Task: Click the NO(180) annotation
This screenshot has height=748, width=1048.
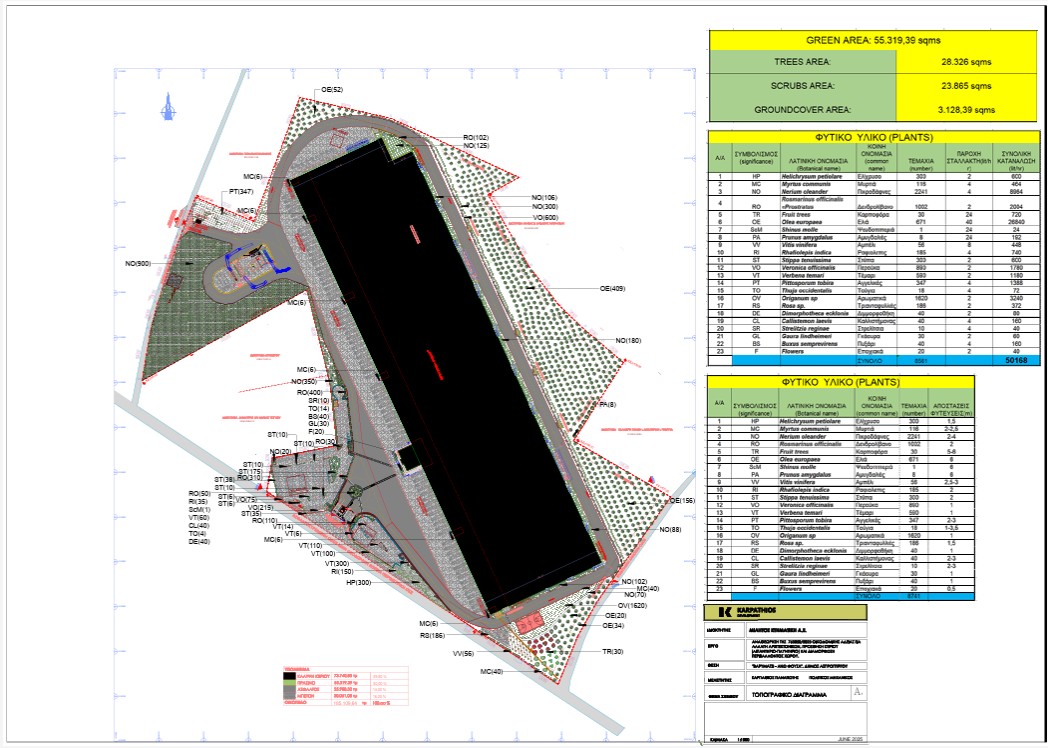Action: click(x=628, y=342)
